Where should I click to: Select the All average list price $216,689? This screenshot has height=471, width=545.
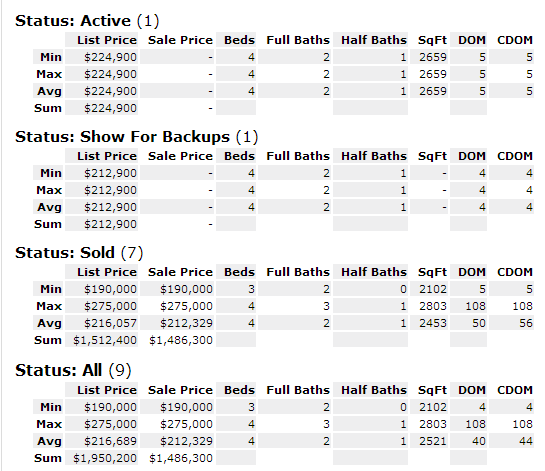click(x=110, y=441)
